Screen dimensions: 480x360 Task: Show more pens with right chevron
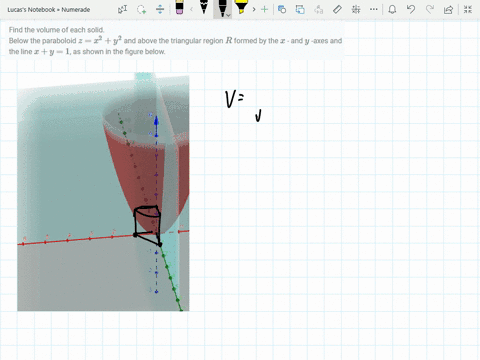point(254,9)
